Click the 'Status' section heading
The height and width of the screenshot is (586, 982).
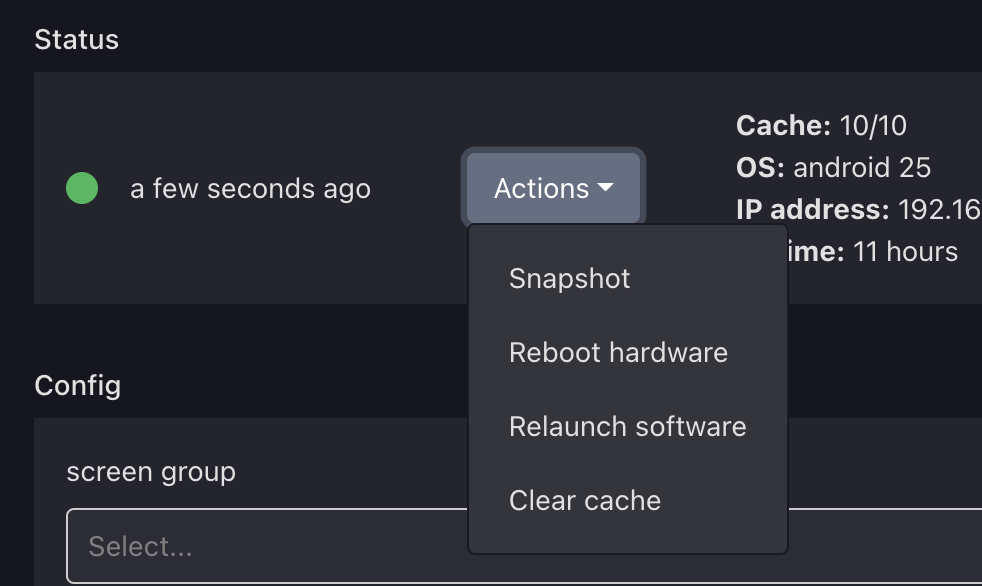click(76, 39)
